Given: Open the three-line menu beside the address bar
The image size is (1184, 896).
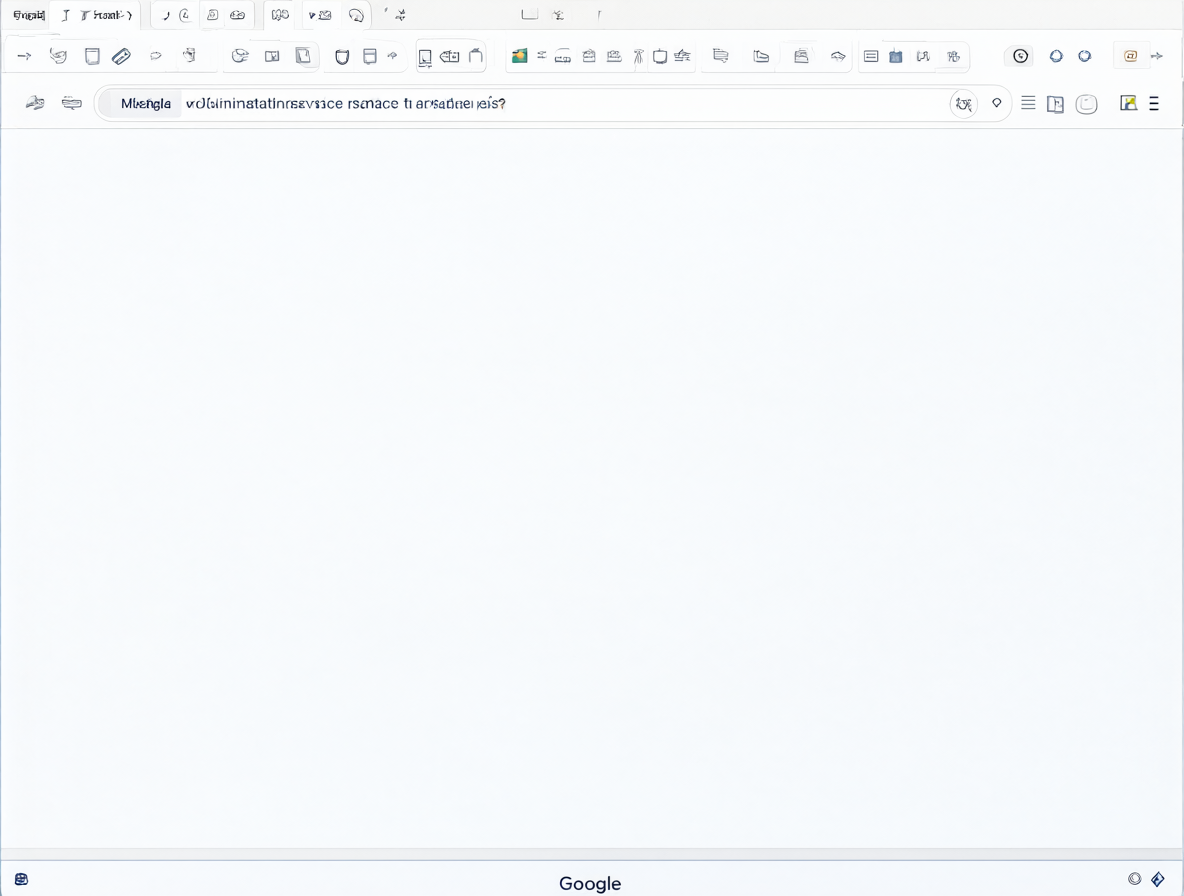Looking at the screenshot, I should tap(1154, 103).
